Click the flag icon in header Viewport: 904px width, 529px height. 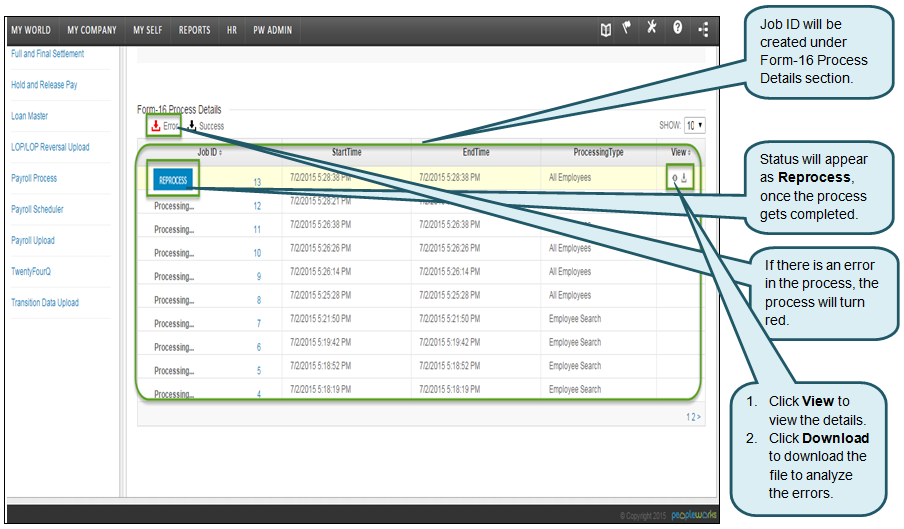[x=628, y=29]
